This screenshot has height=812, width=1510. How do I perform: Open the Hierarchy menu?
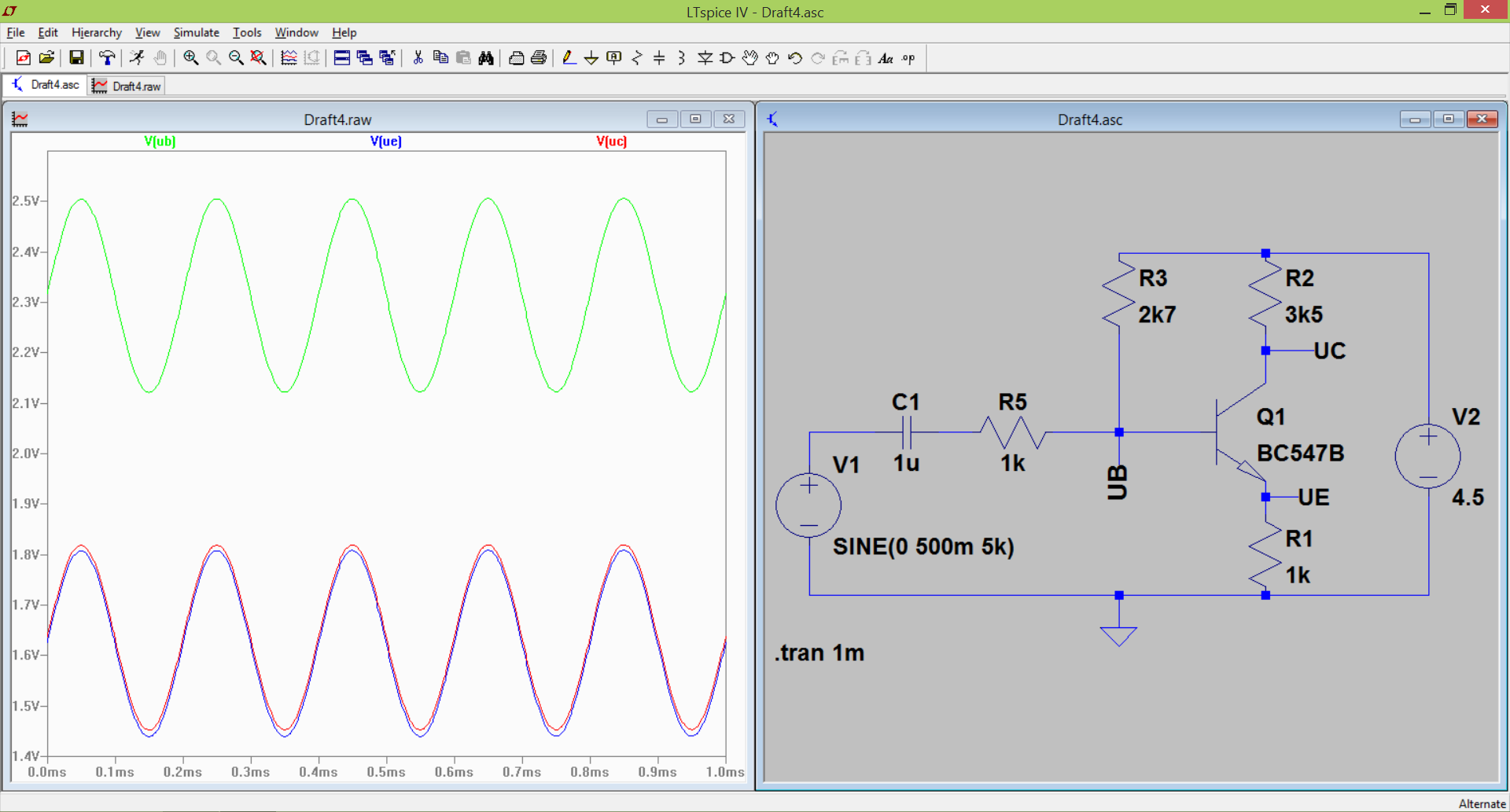(x=97, y=32)
